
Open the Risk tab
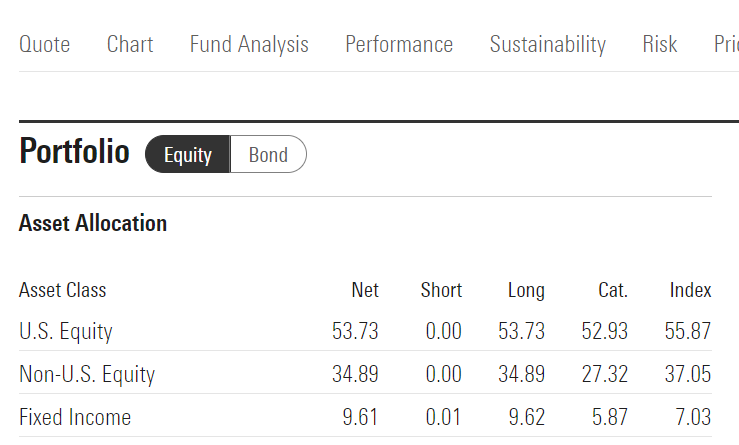[660, 44]
